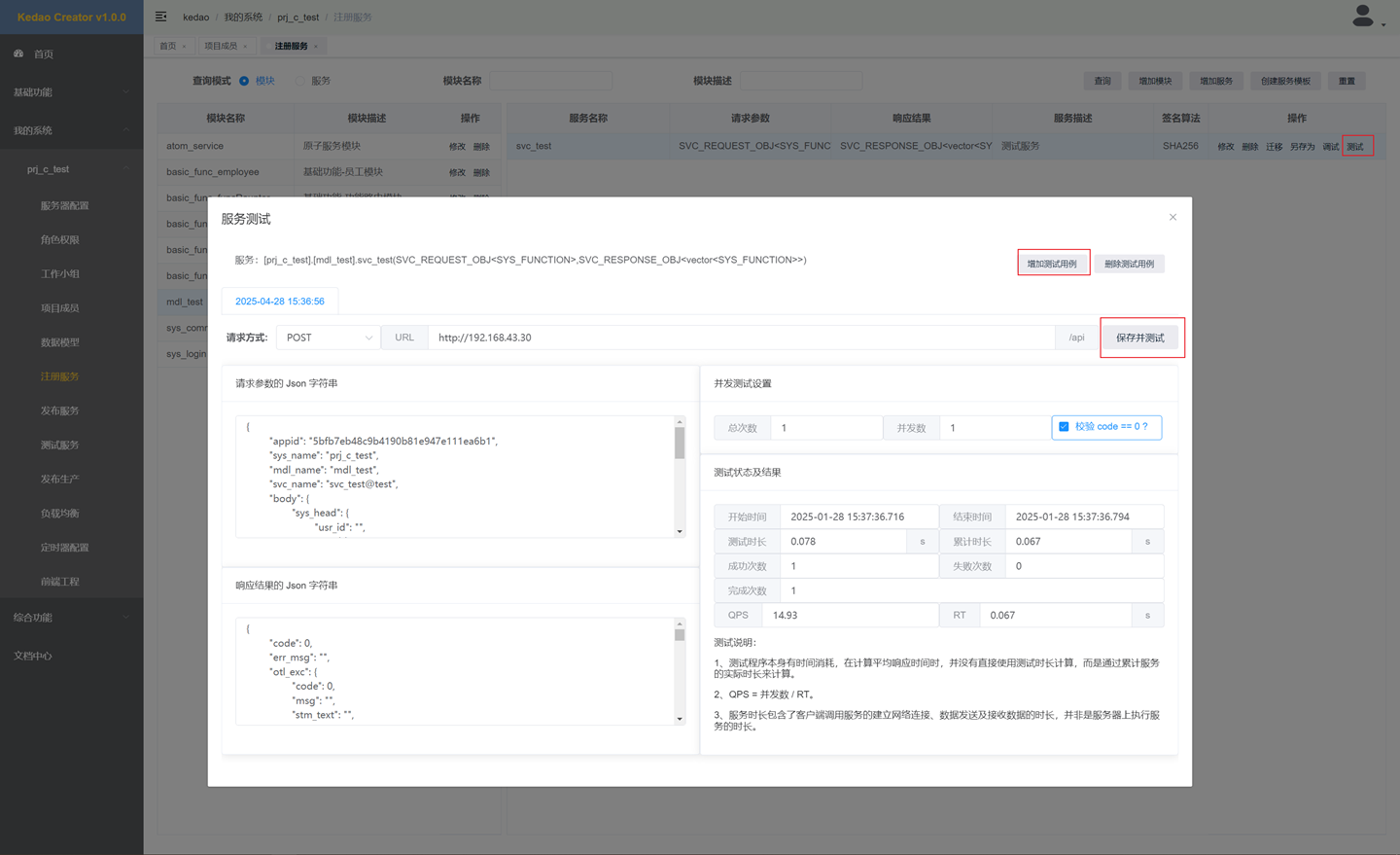Viewport: 1400px width, 855px height.
Task: Open 定时器配置 in sidebar
Action: [x=64, y=548]
